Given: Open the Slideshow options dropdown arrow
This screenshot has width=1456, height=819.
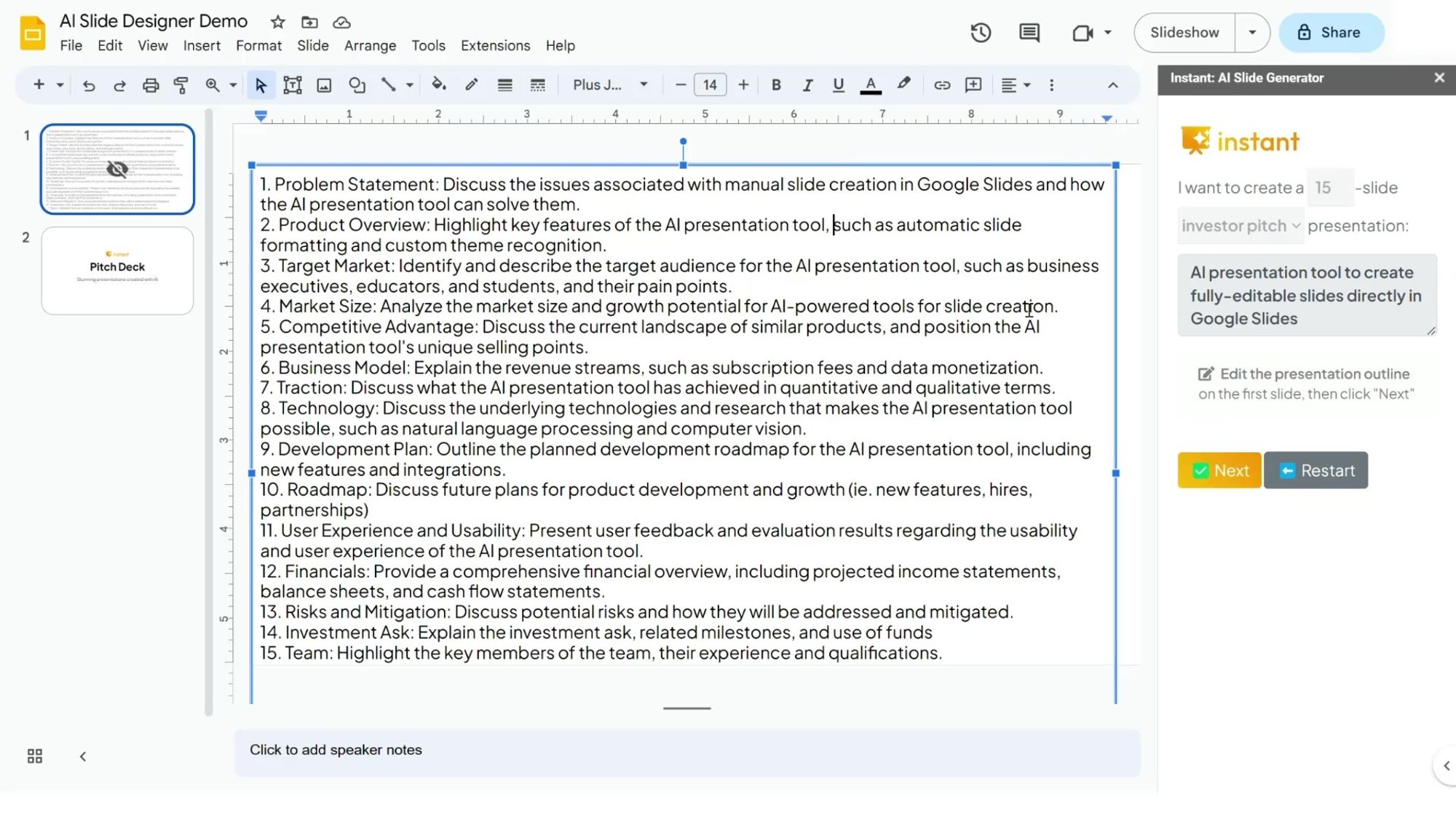Looking at the screenshot, I should (1251, 32).
